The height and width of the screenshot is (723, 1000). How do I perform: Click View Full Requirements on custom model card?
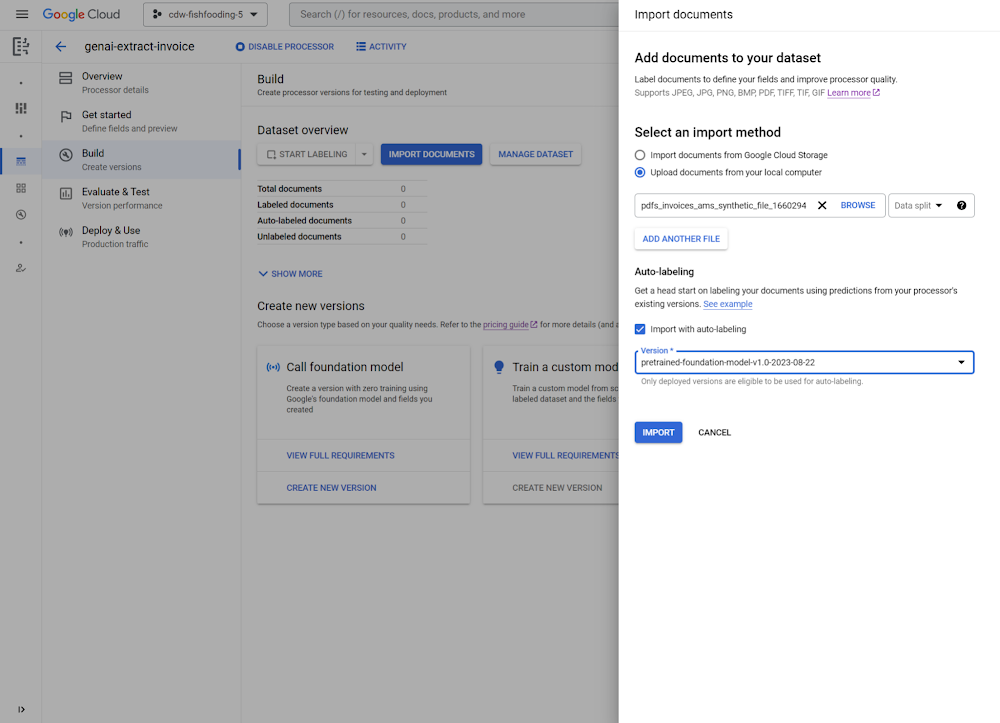point(565,455)
